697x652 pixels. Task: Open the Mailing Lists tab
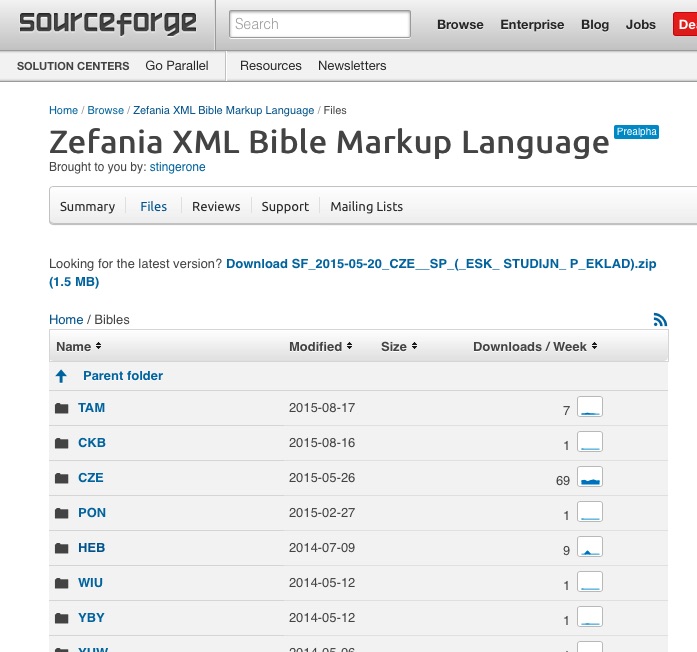pyautogui.click(x=366, y=207)
